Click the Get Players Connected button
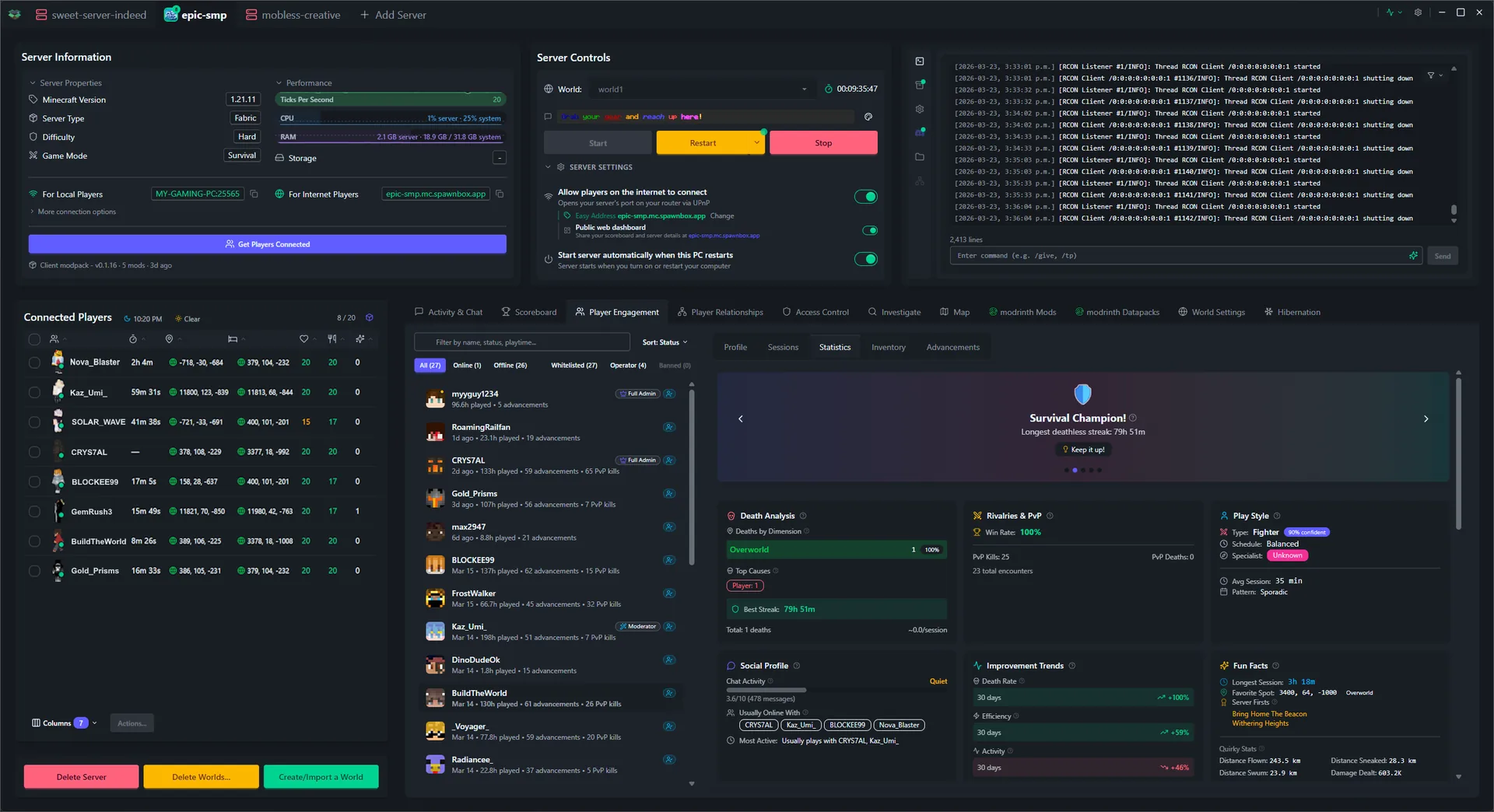This screenshot has width=1494, height=812. pyautogui.click(x=267, y=243)
